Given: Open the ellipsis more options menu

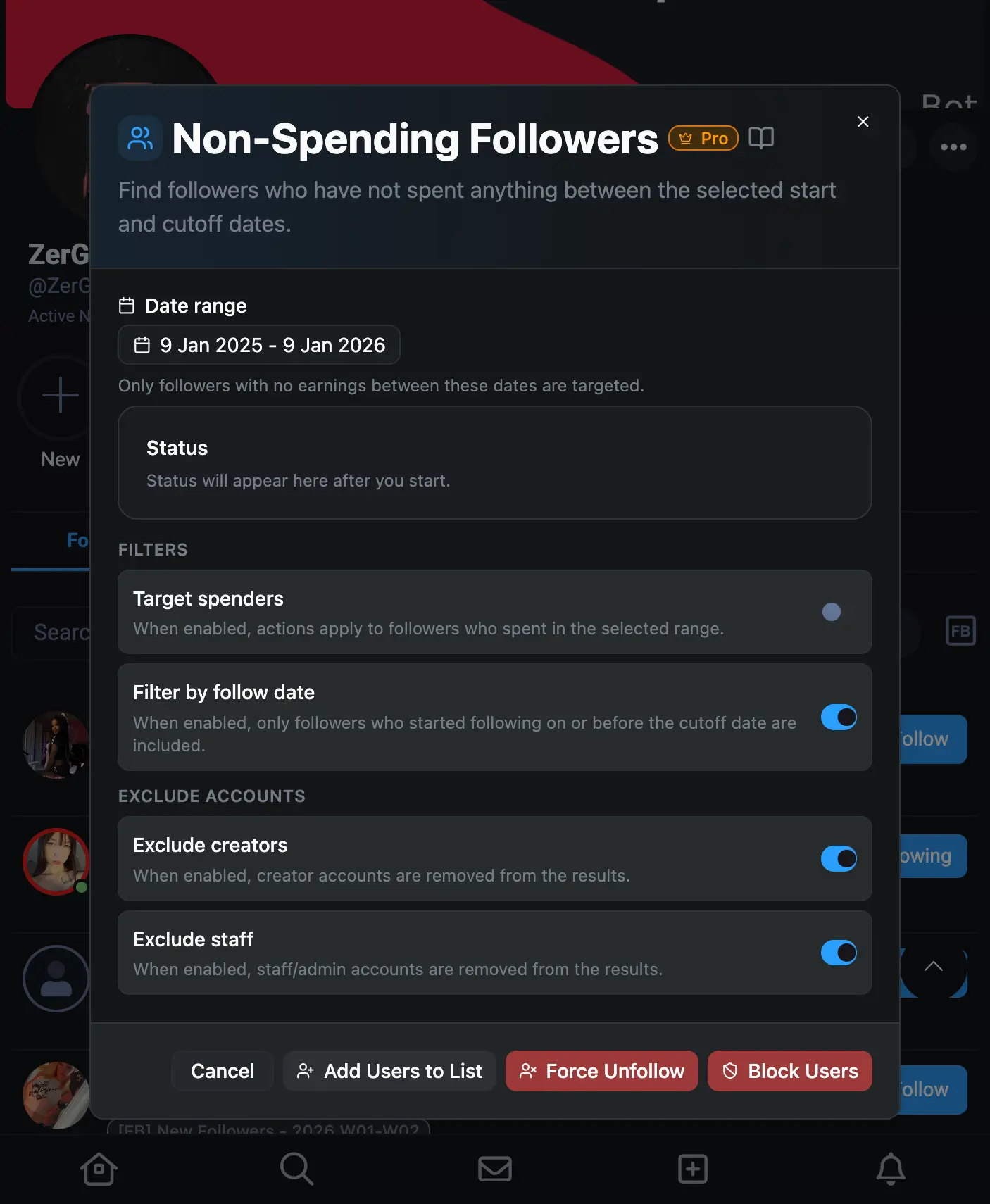Looking at the screenshot, I should tap(953, 147).
